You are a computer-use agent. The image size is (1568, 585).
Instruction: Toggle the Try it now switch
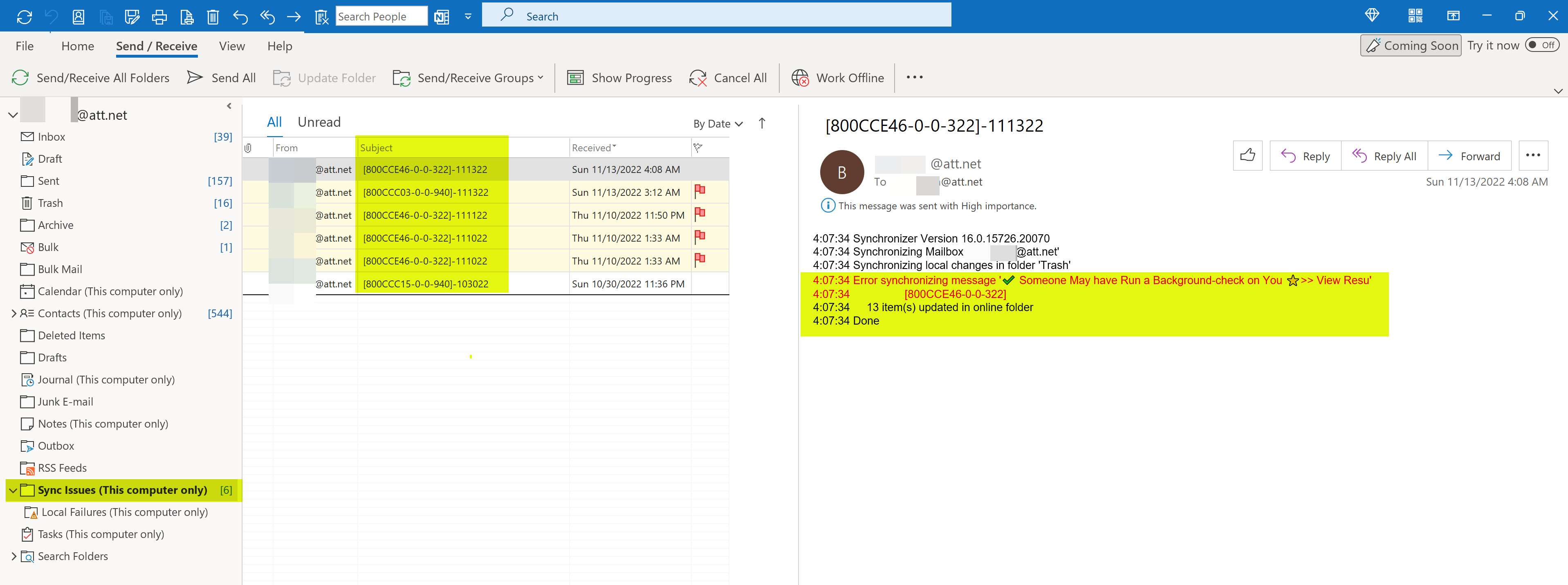pyautogui.click(x=1542, y=45)
